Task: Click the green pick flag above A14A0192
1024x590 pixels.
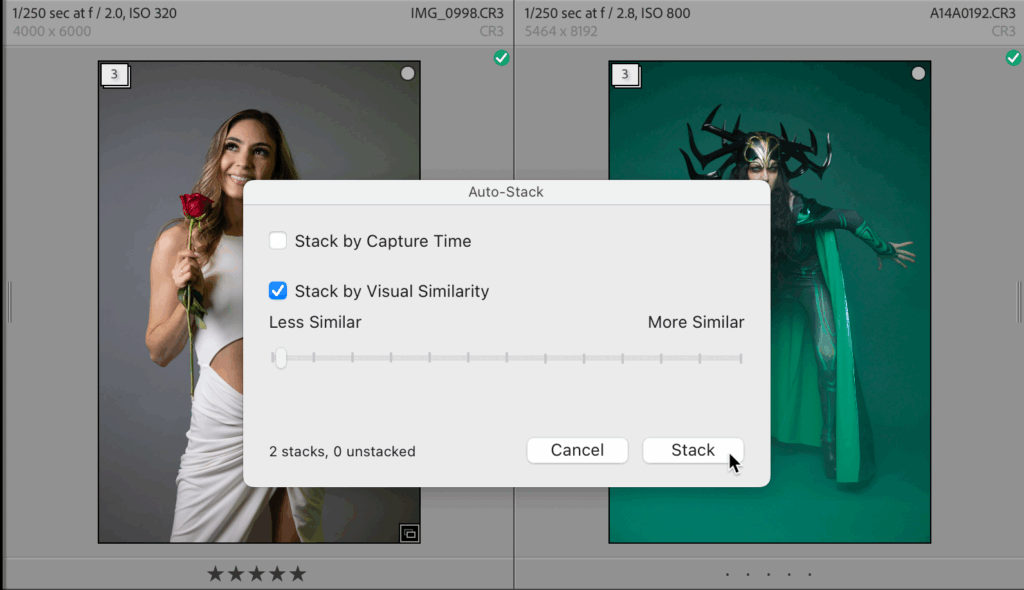Action: point(1012,58)
